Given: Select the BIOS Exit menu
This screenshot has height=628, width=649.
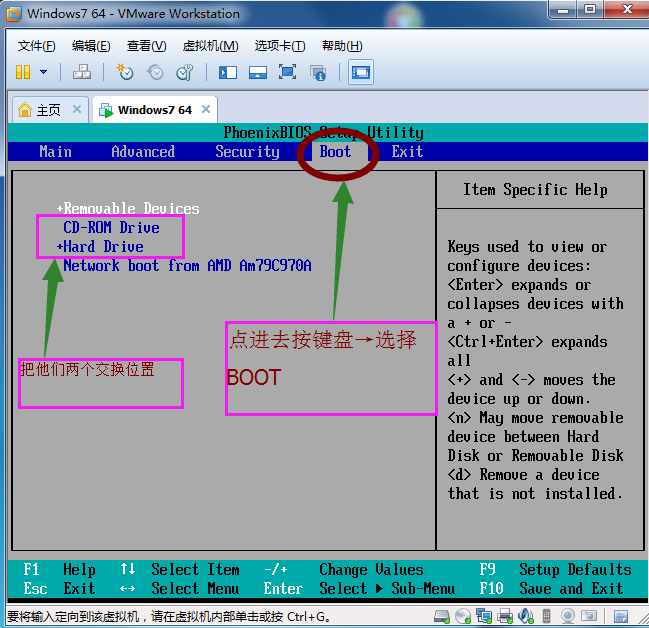Looking at the screenshot, I should (x=407, y=152).
